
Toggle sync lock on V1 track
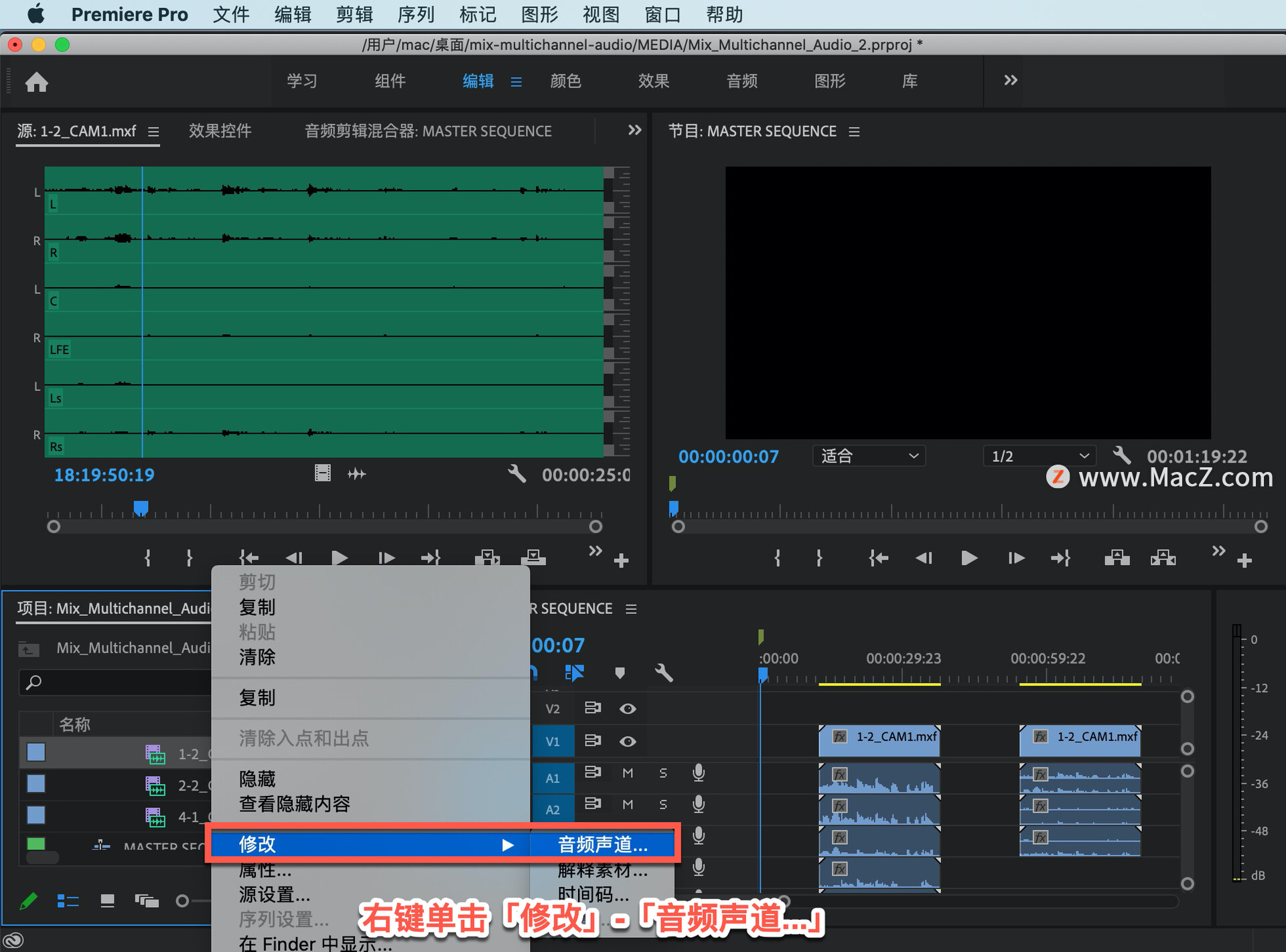(x=593, y=740)
